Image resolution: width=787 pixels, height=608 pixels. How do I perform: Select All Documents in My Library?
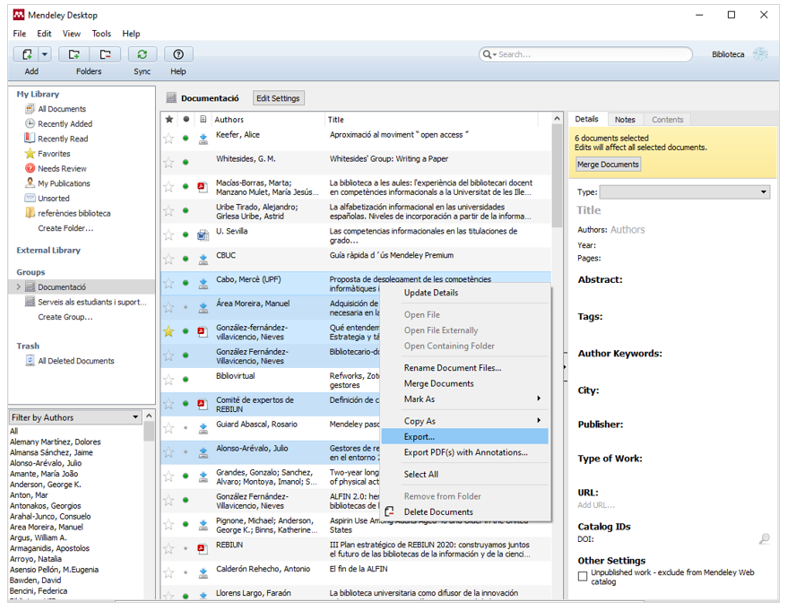click(62, 109)
